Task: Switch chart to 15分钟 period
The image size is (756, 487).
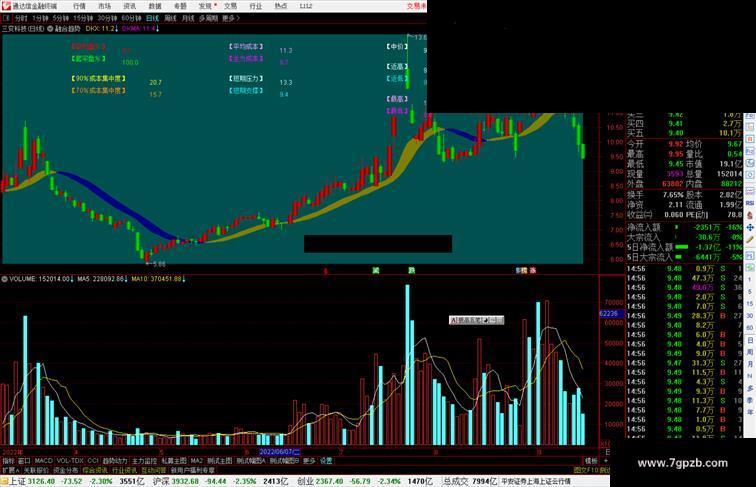Action: point(83,18)
